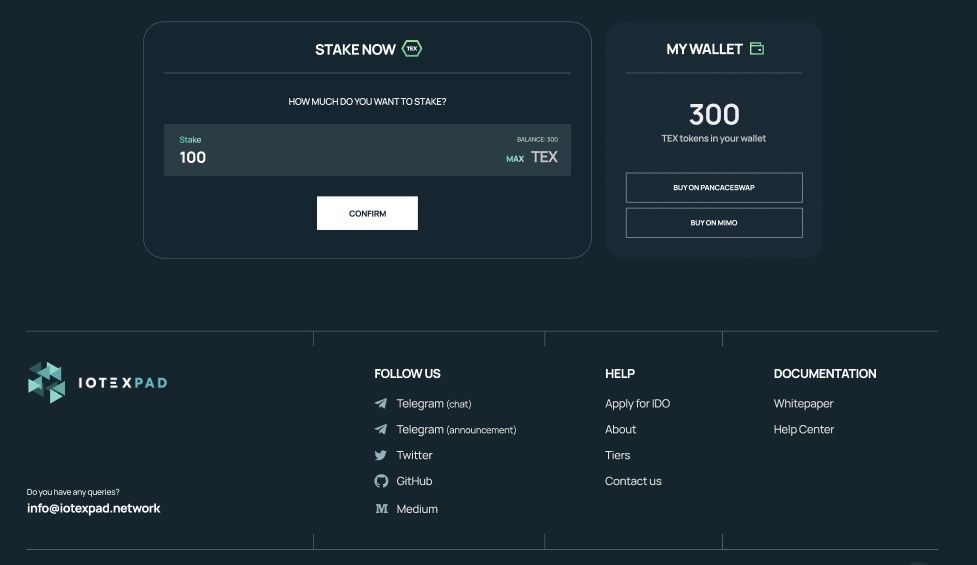Image resolution: width=977 pixels, height=565 pixels.
Task: Open the Contact us link
Action: click(633, 481)
